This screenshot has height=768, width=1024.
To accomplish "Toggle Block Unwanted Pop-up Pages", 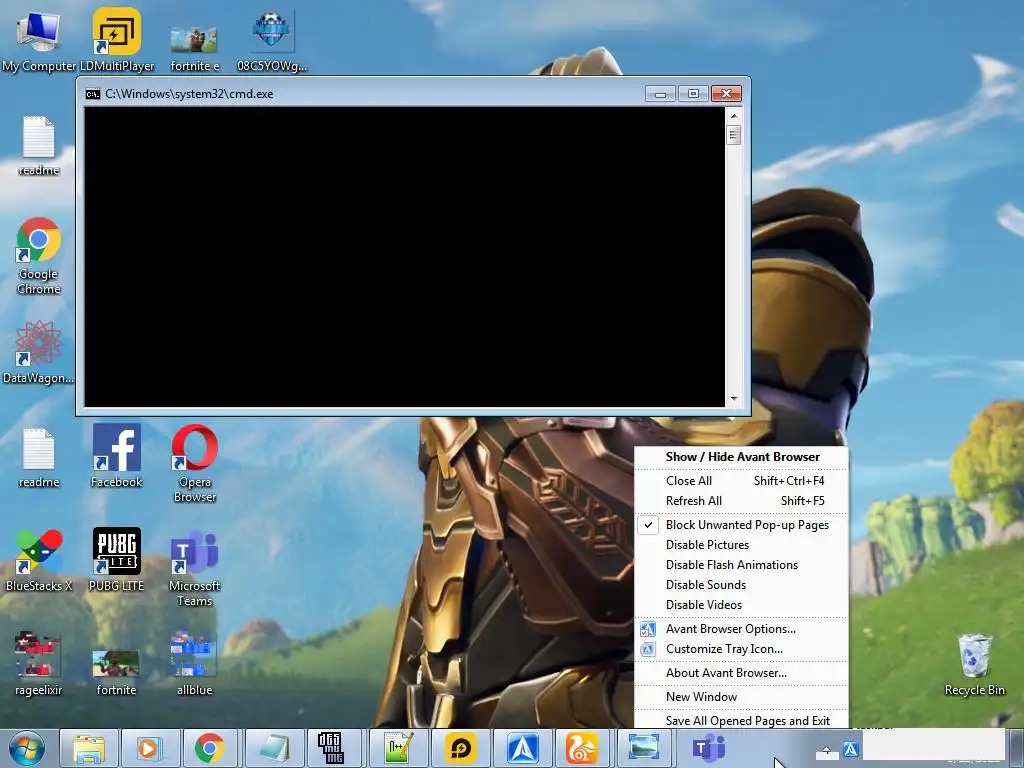I will pyautogui.click(x=741, y=525).
